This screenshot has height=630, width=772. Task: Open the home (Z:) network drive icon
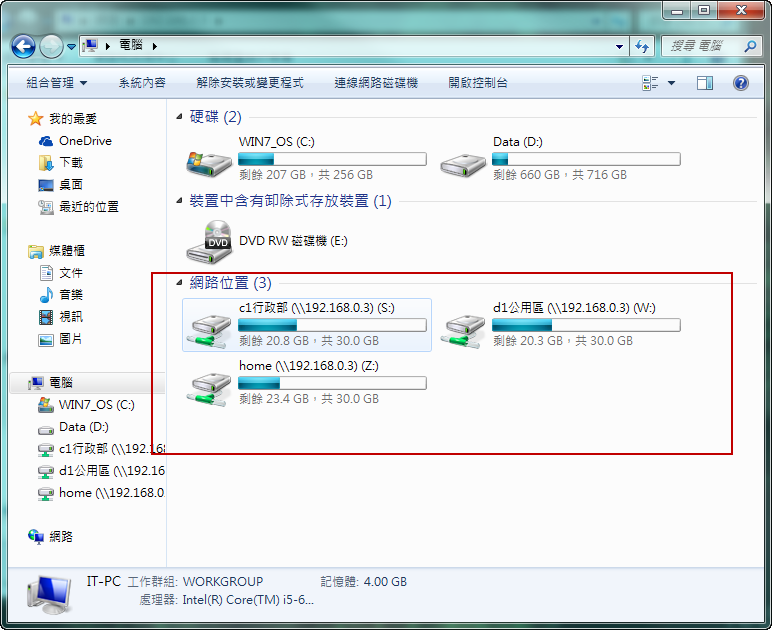click(208, 385)
